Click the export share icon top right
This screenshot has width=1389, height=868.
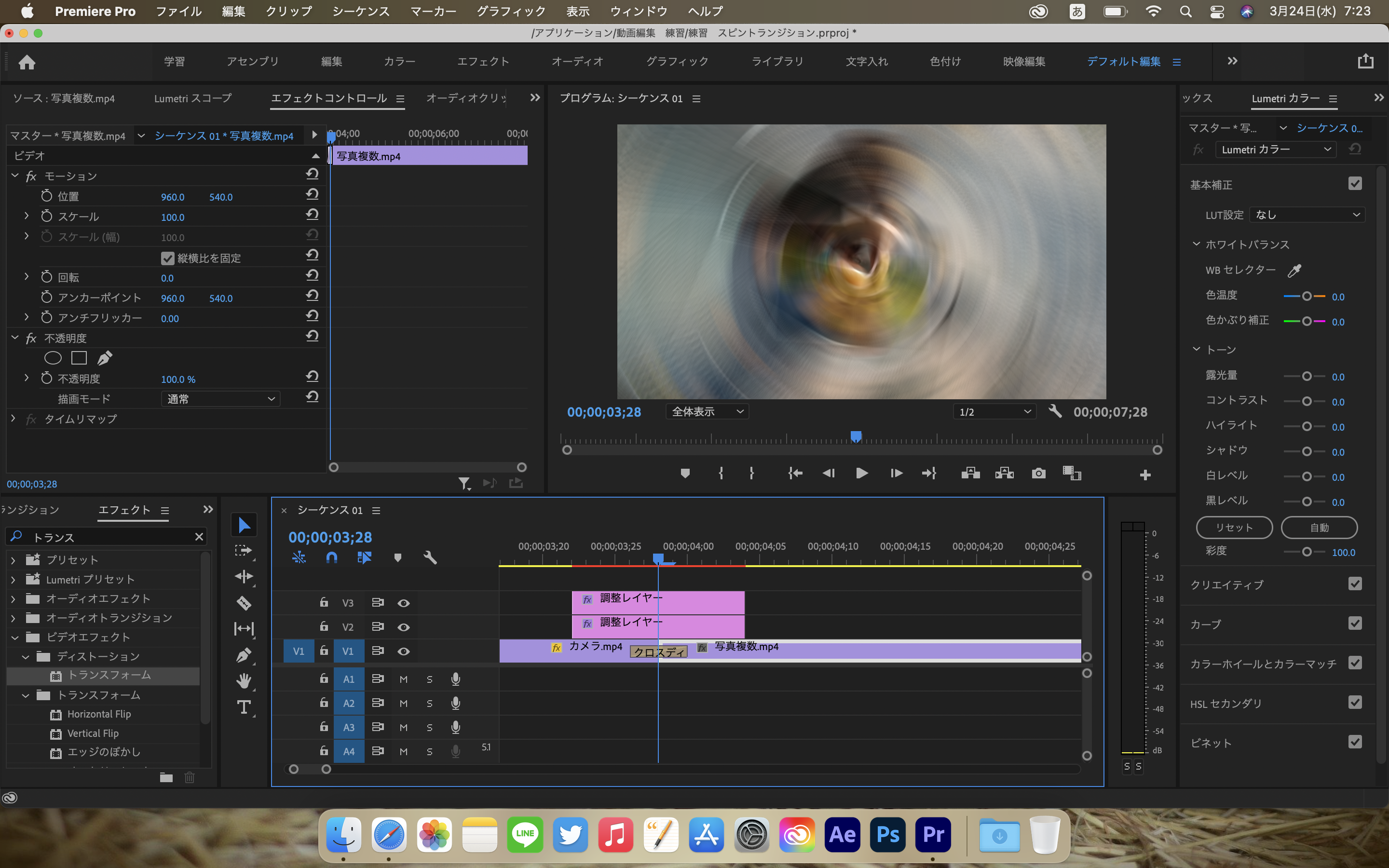tap(1365, 61)
